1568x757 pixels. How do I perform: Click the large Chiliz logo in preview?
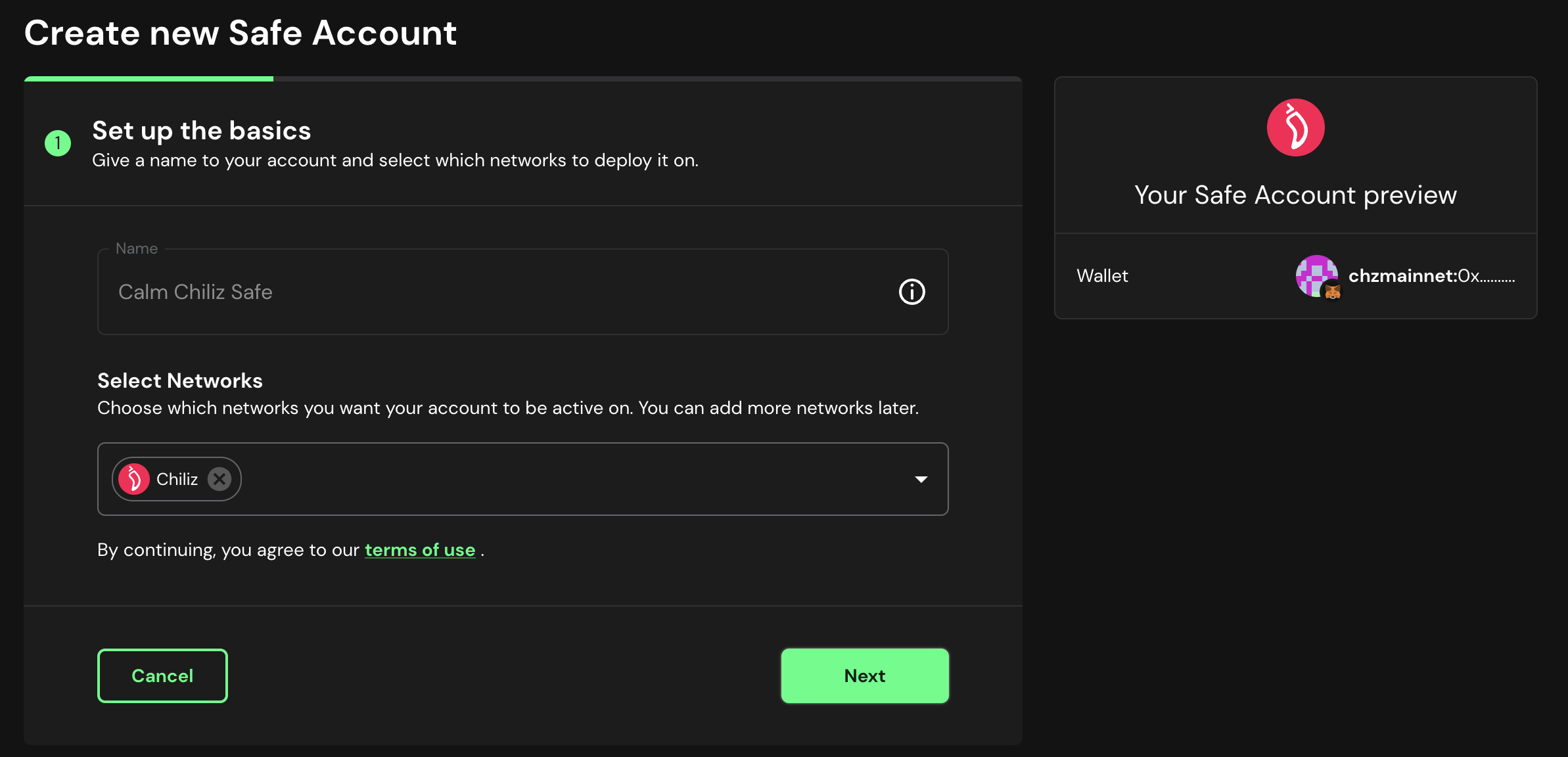coord(1295,127)
